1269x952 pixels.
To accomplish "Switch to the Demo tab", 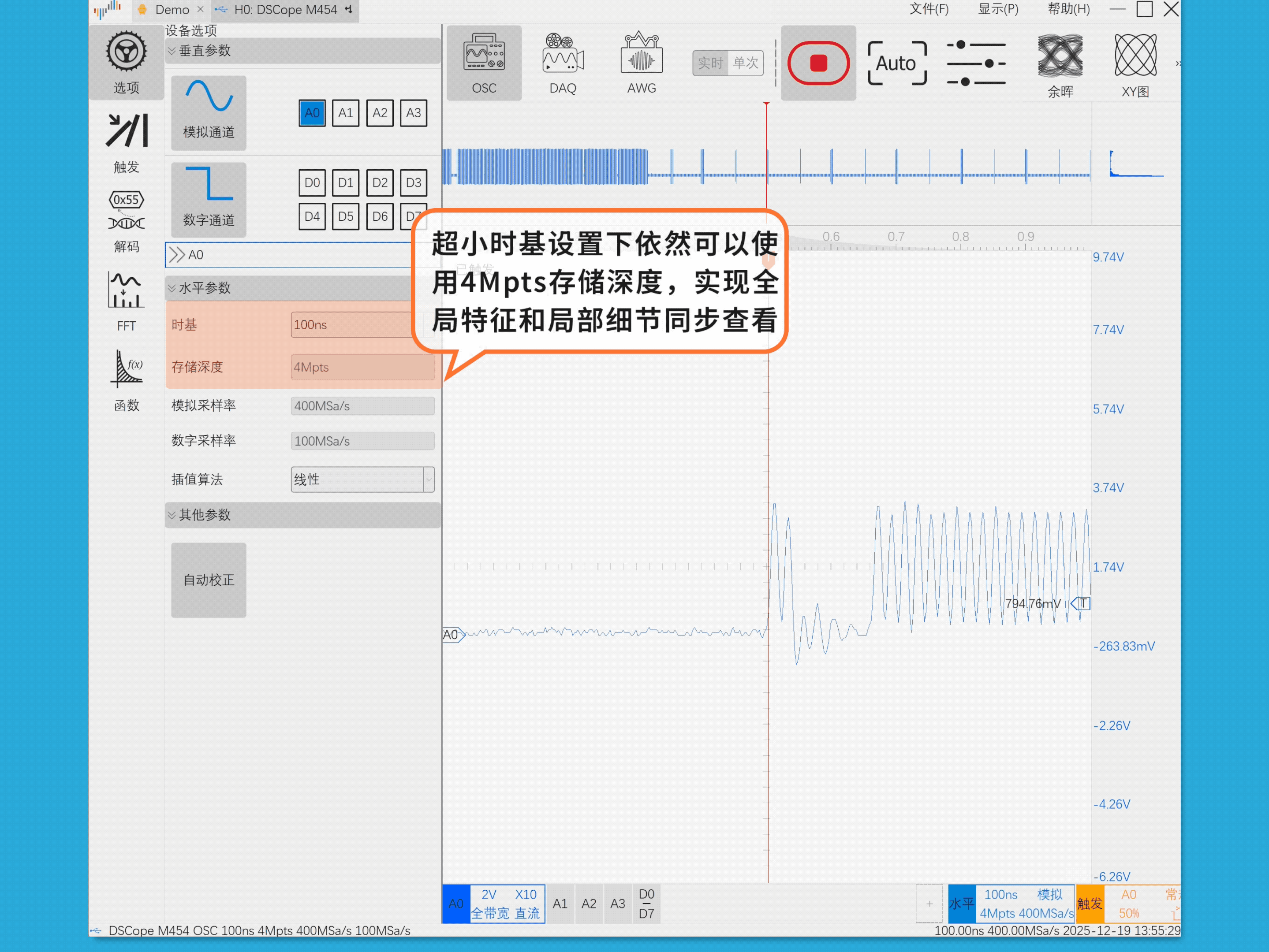I will coord(172,10).
